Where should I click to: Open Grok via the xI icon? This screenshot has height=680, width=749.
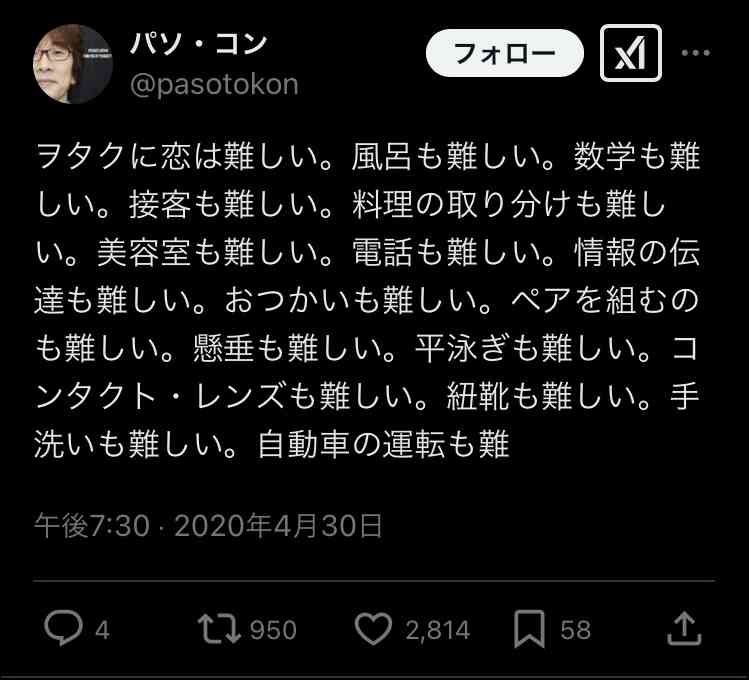pos(631,53)
